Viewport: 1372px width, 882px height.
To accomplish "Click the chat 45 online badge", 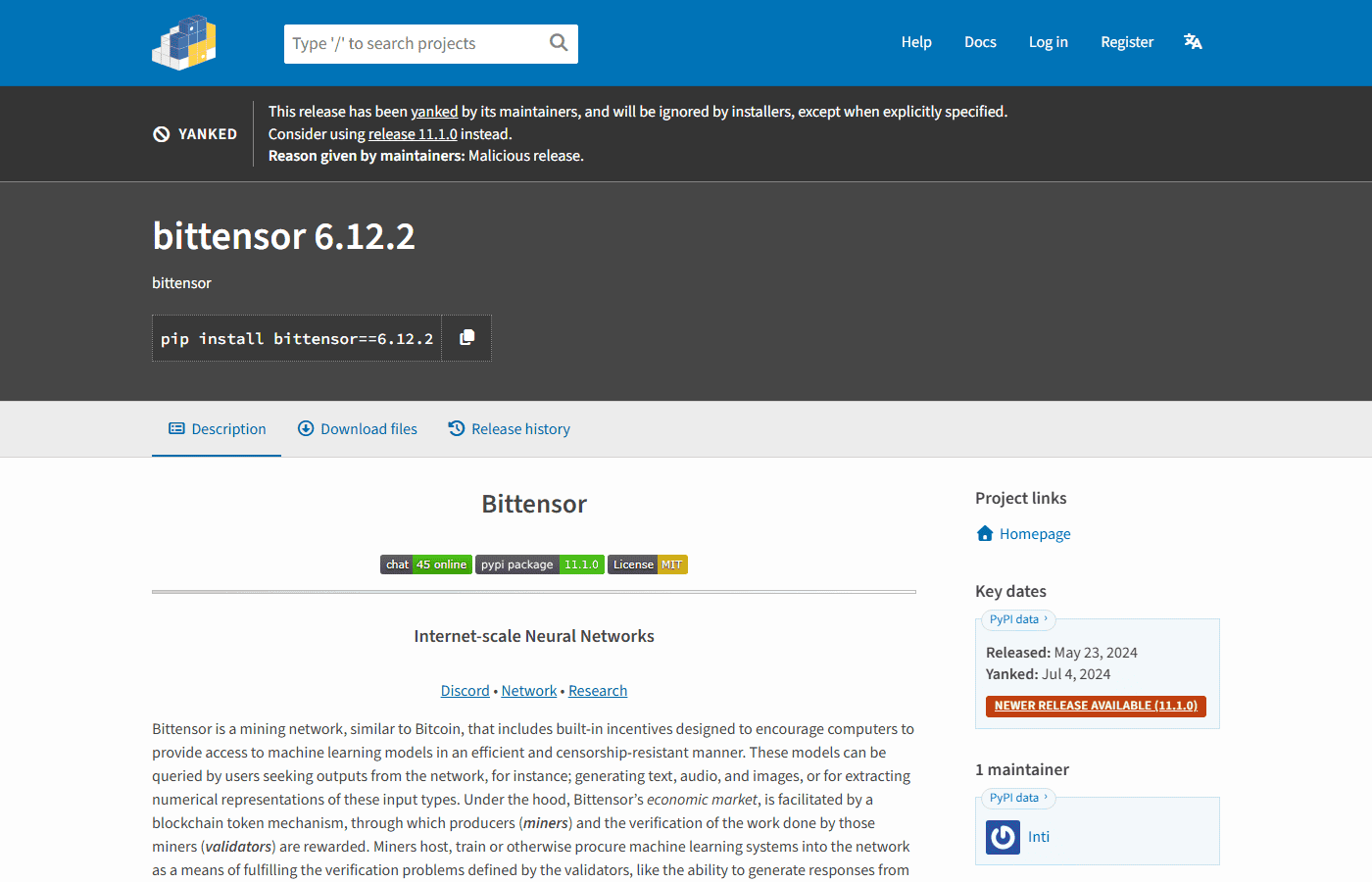I will pos(426,564).
